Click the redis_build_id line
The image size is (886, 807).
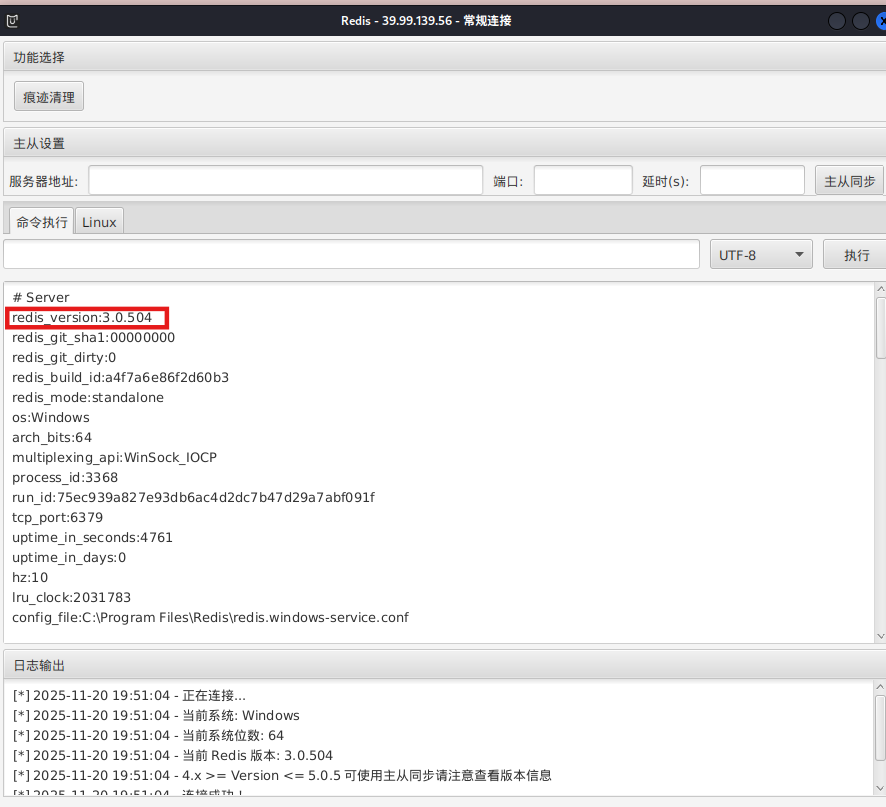[x=120, y=378]
